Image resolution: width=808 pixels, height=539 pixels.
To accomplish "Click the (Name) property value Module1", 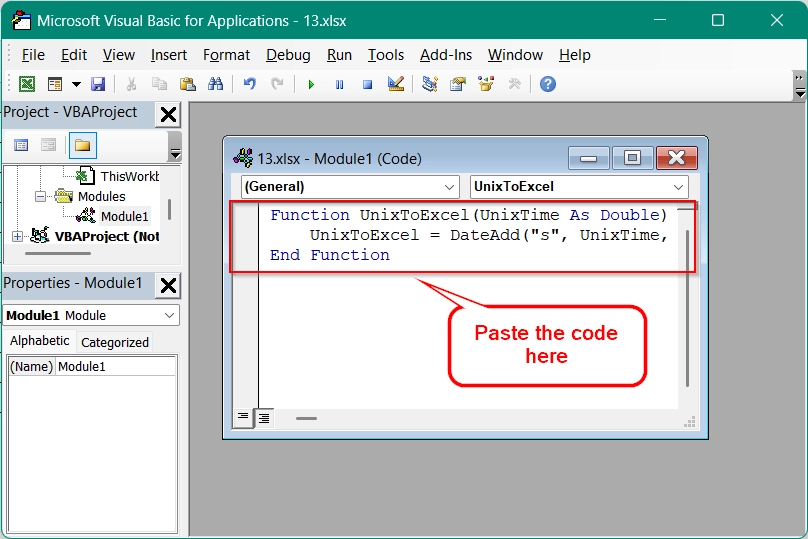I will [115, 366].
